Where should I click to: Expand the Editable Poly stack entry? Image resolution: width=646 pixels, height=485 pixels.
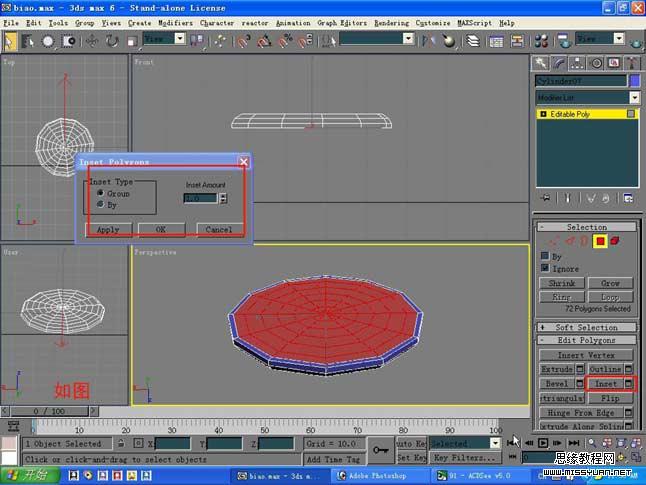click(x=543, y=114)
